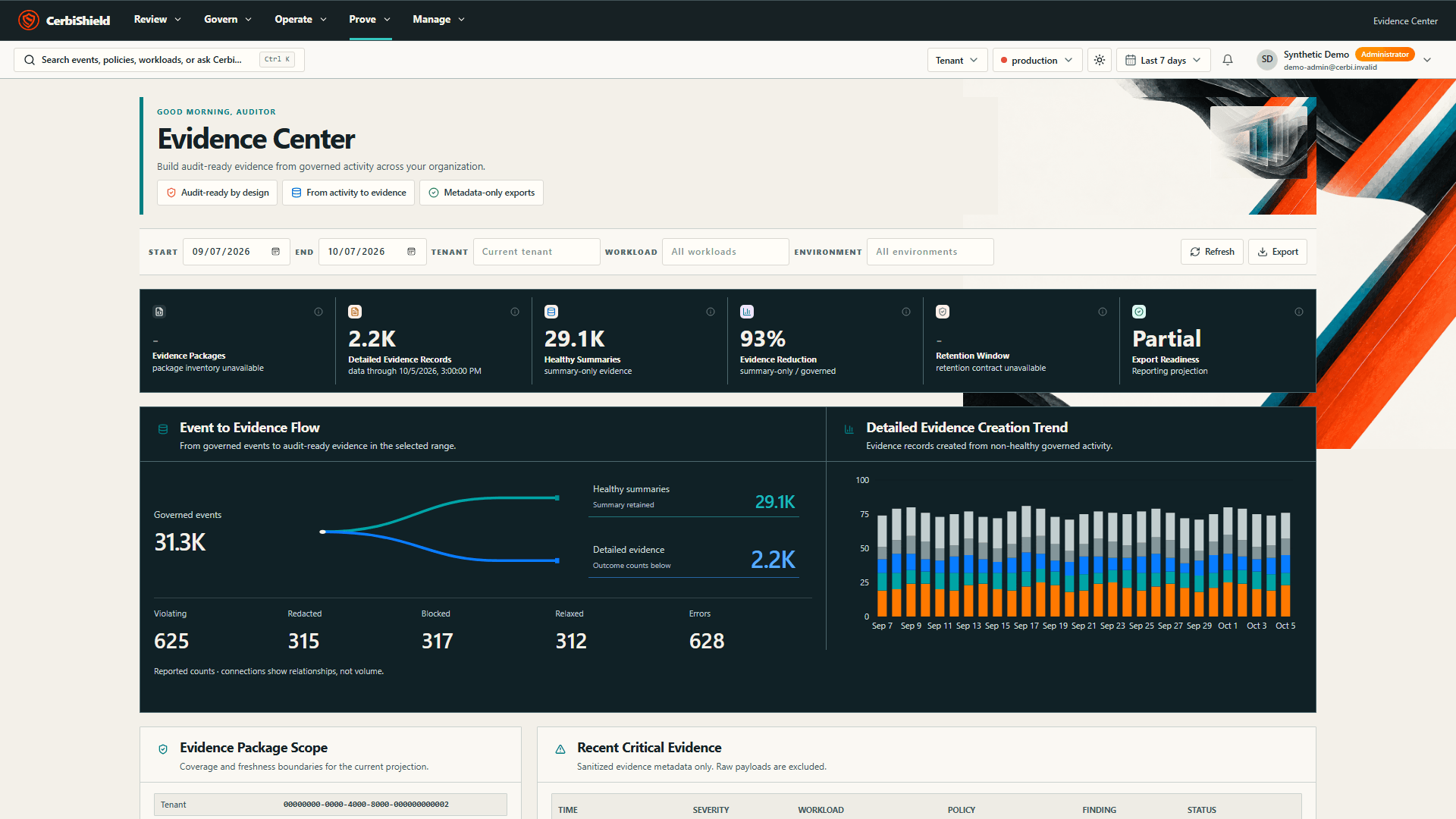Click the Event to Evidence Flow icon
1456x819 pixels.
[163, 429]
